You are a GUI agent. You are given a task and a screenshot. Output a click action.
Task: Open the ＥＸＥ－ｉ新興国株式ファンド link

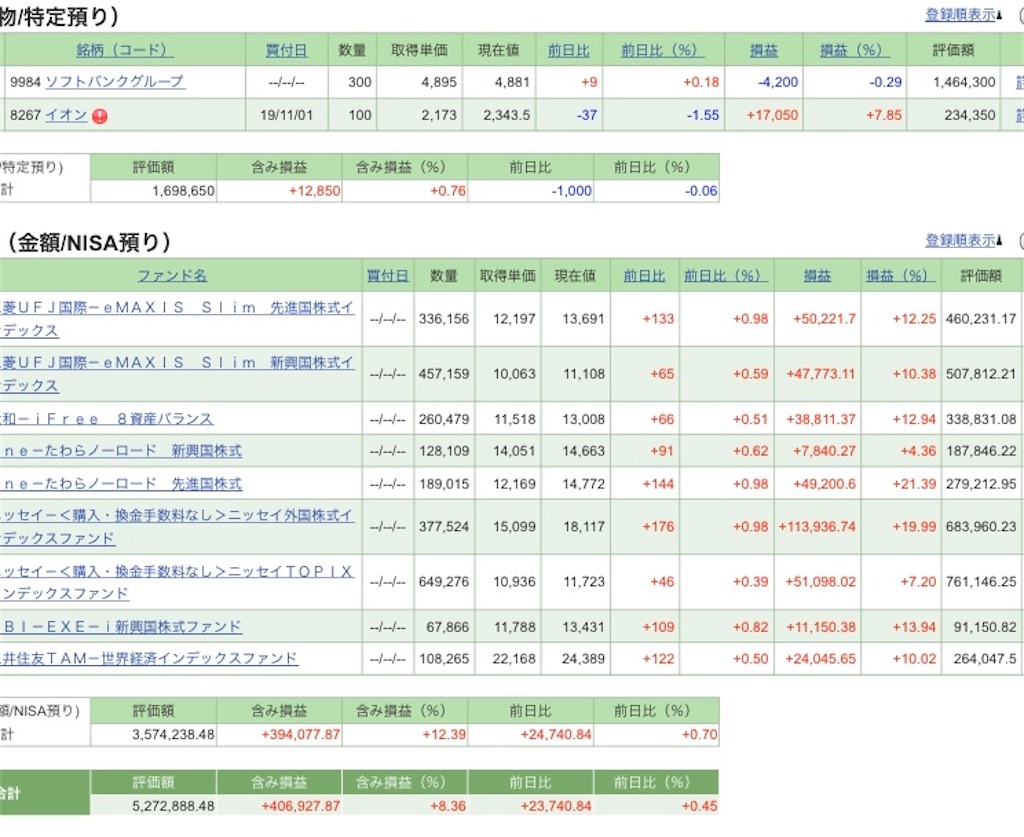click(x=120, y=626)
